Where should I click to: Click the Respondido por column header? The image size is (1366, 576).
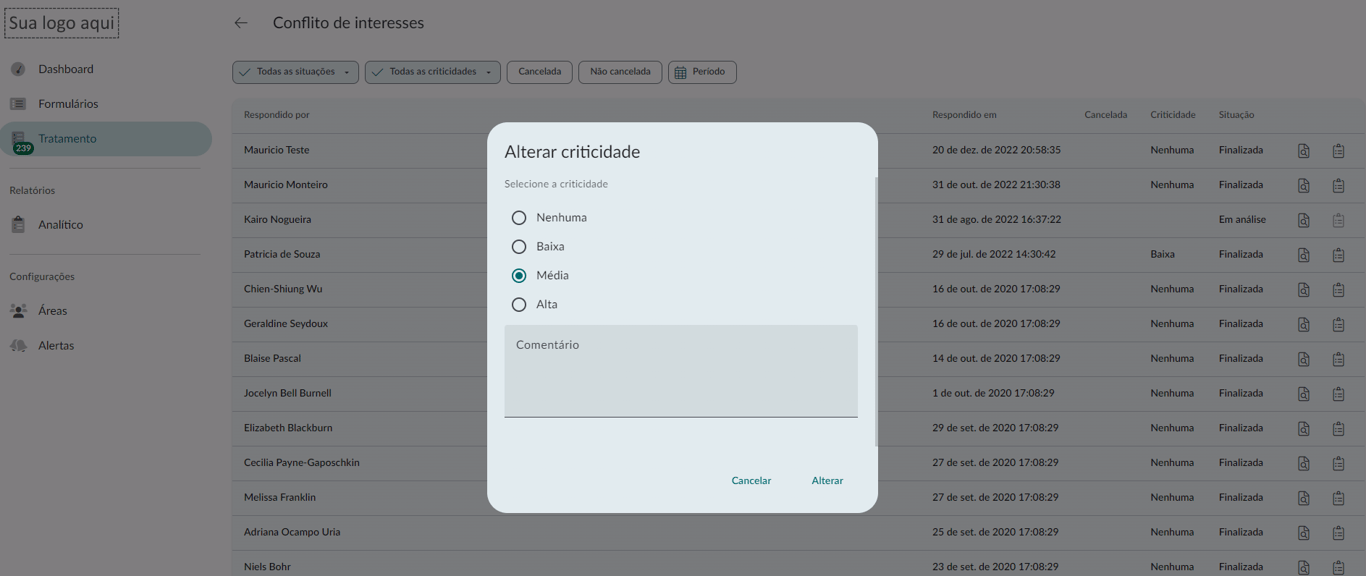[x=277, y=115]
